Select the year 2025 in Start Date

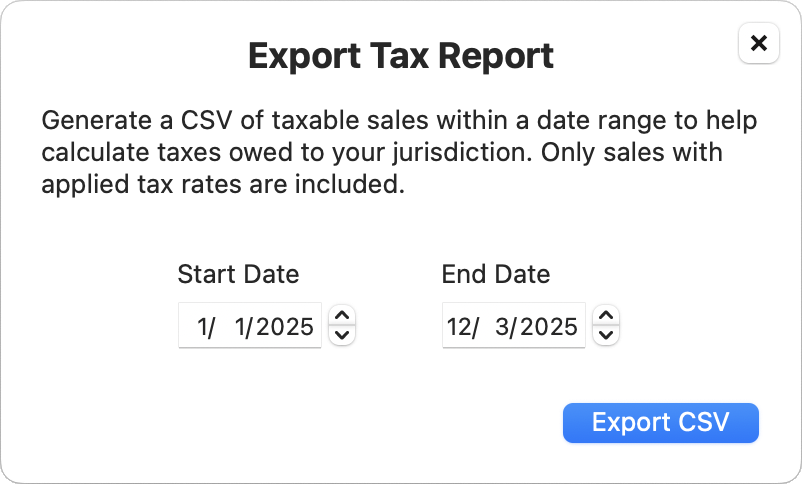(284, 326)
